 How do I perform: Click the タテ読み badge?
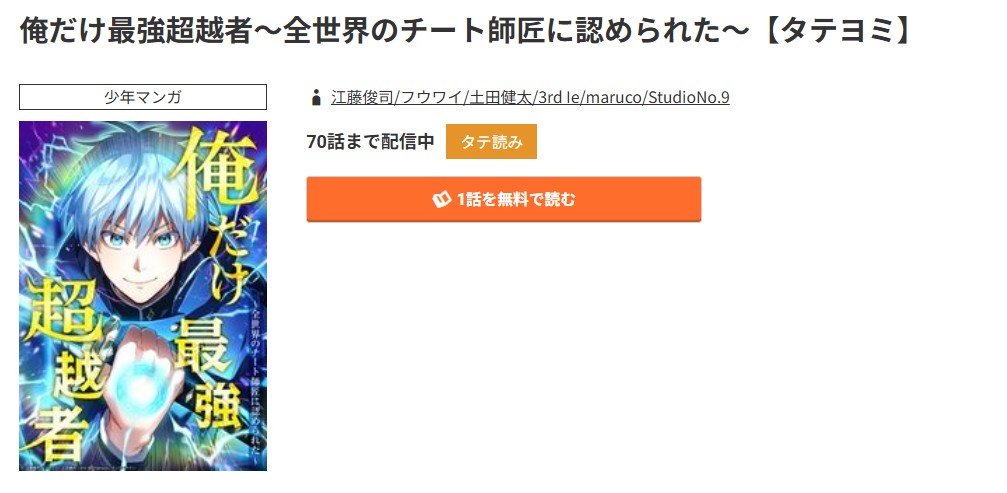[x=491, y=142]
